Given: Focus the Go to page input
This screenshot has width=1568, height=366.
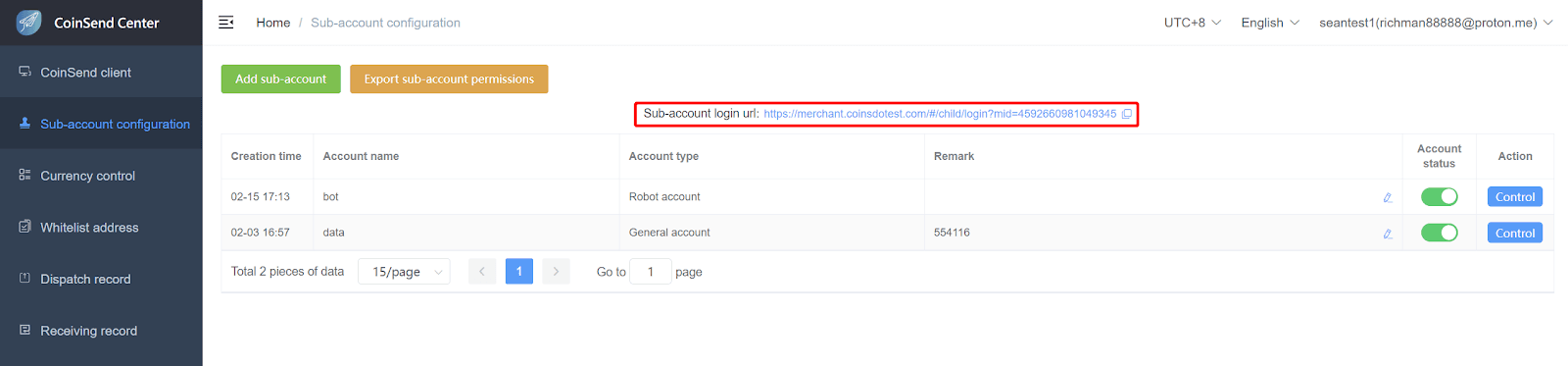Looking at the screenshot, I should pos(651,272).
